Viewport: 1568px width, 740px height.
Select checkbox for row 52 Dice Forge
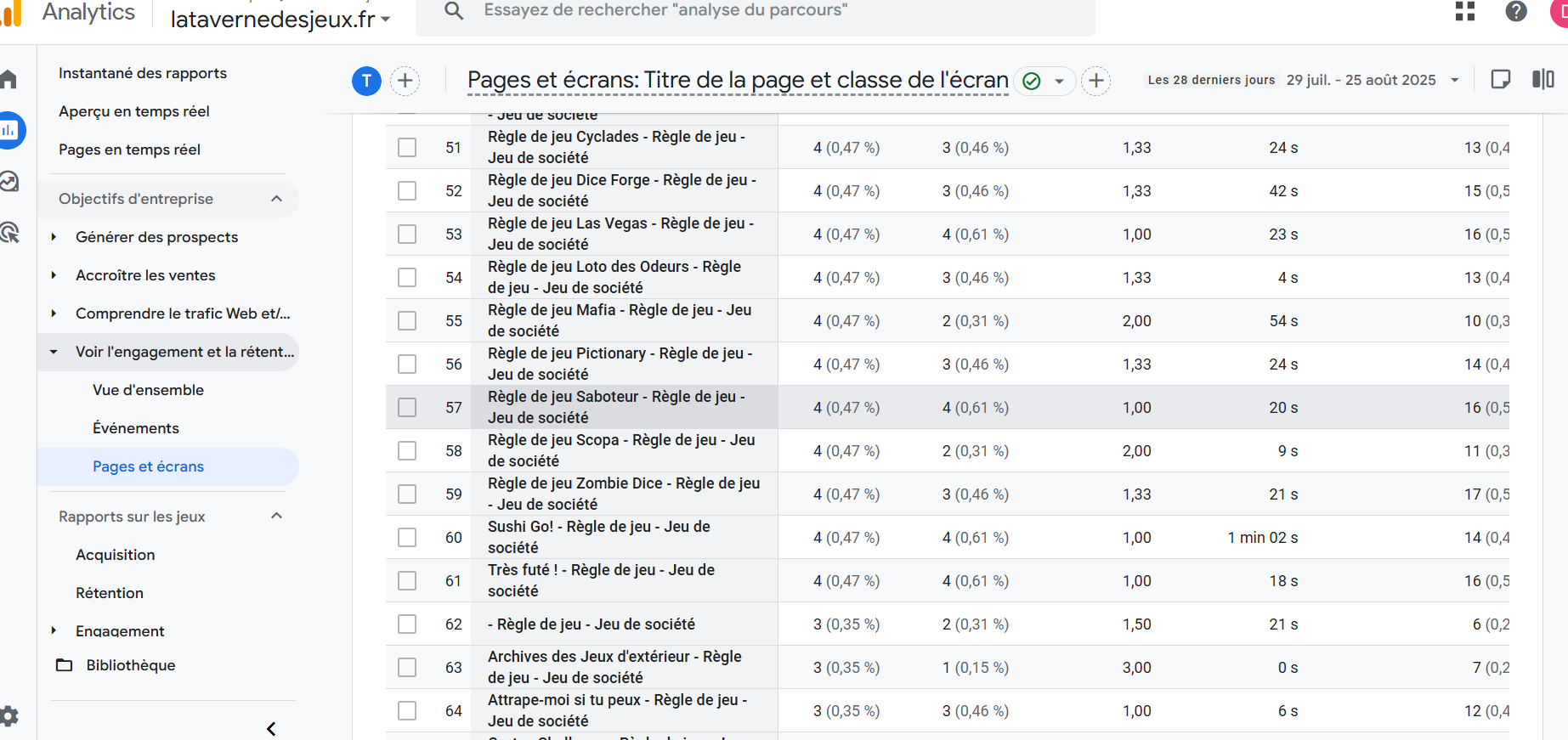point(407,191)
